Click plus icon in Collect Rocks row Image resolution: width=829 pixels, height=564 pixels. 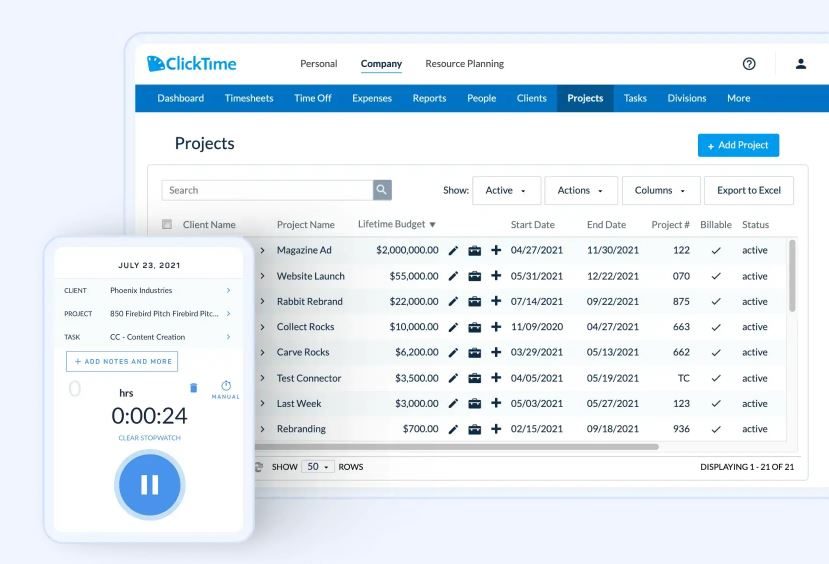pyautogui.click(x=496, y=327)
